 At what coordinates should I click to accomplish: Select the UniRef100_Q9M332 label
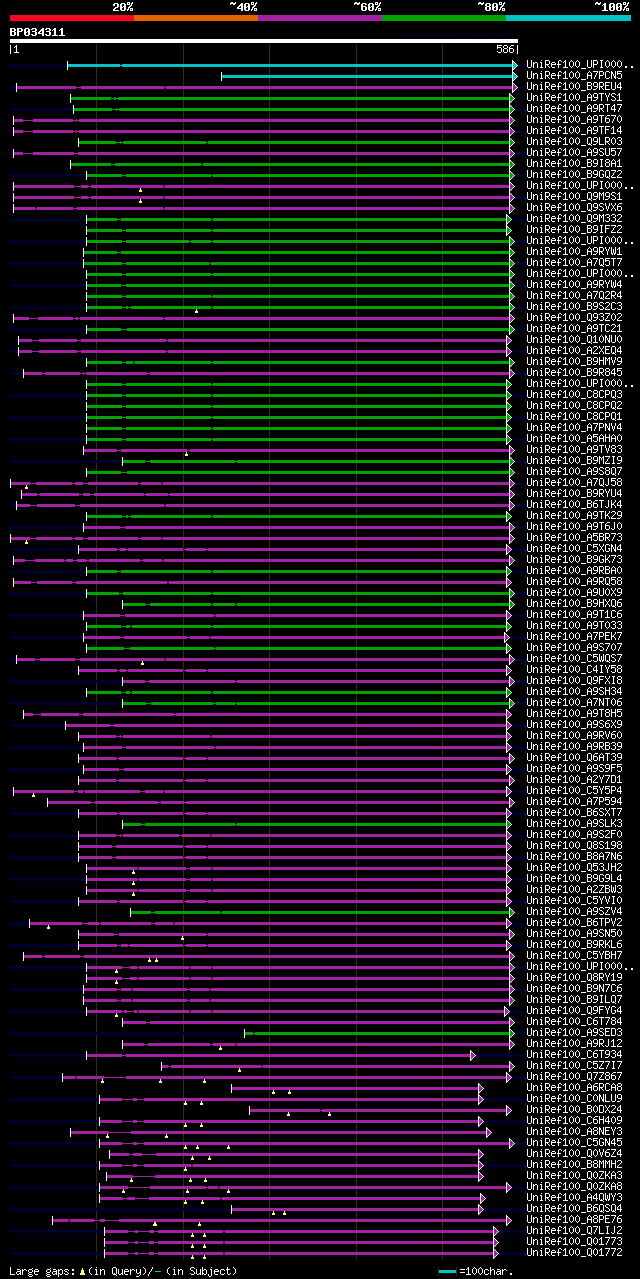tap(574, 218)
